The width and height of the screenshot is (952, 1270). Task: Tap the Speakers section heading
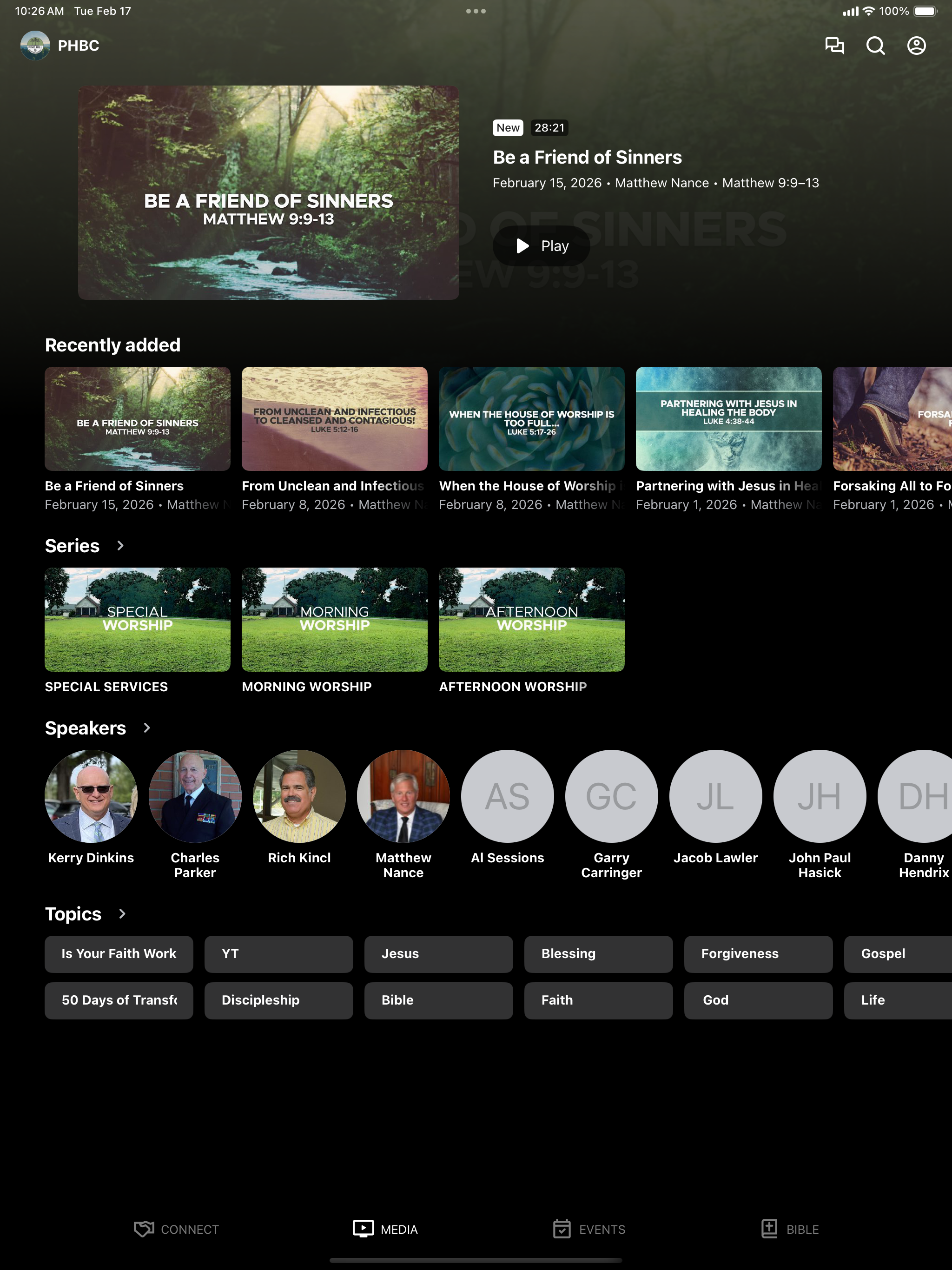point(86,728)
